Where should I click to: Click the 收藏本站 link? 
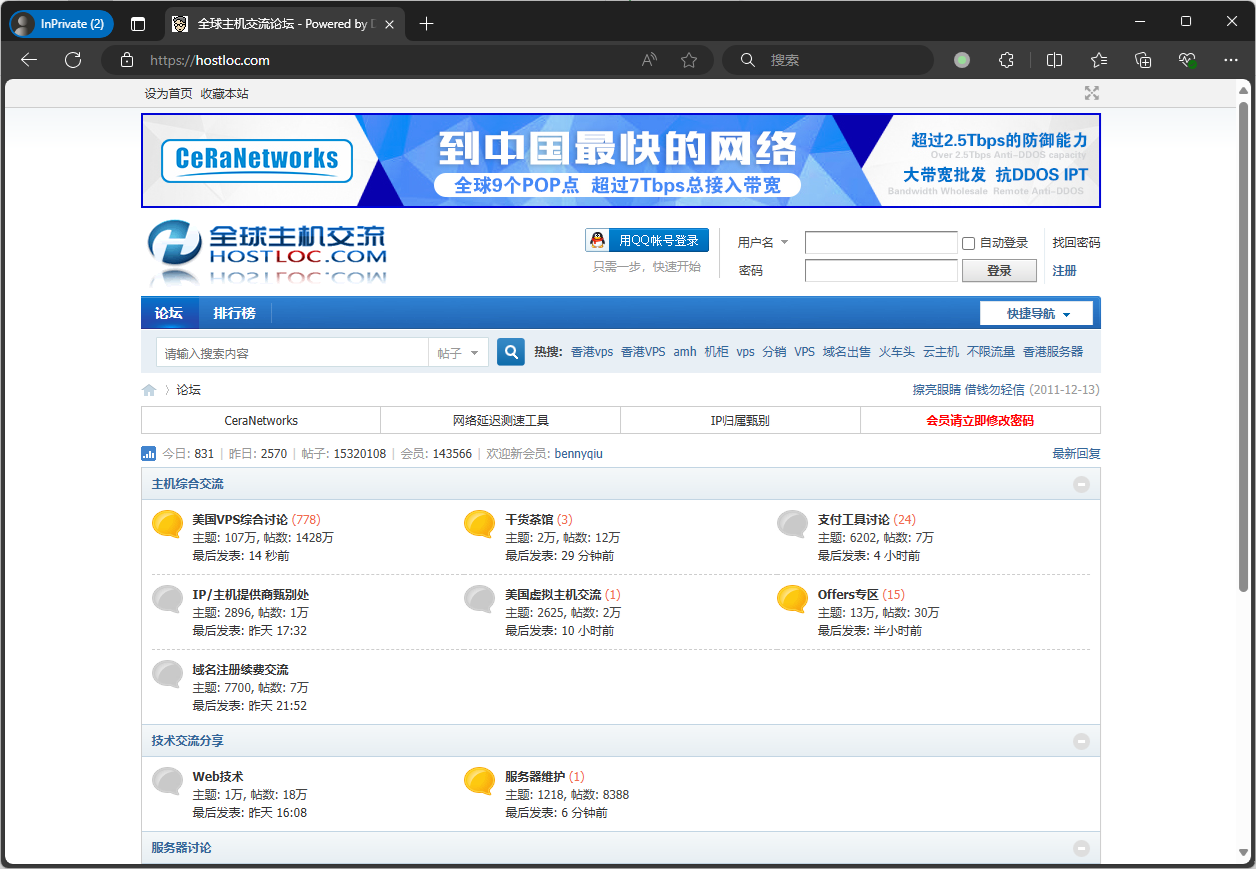pos(224,93)
